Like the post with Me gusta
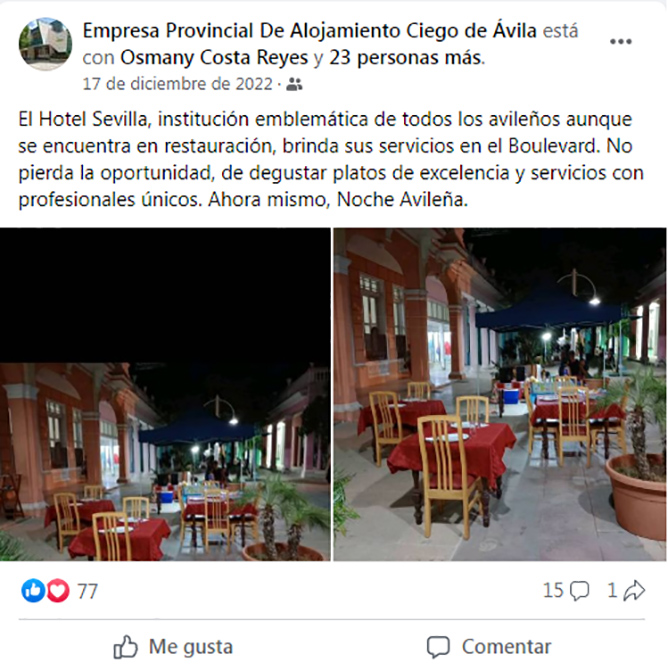The height and width of the screenshot is (671, 668). coord(173,646)
